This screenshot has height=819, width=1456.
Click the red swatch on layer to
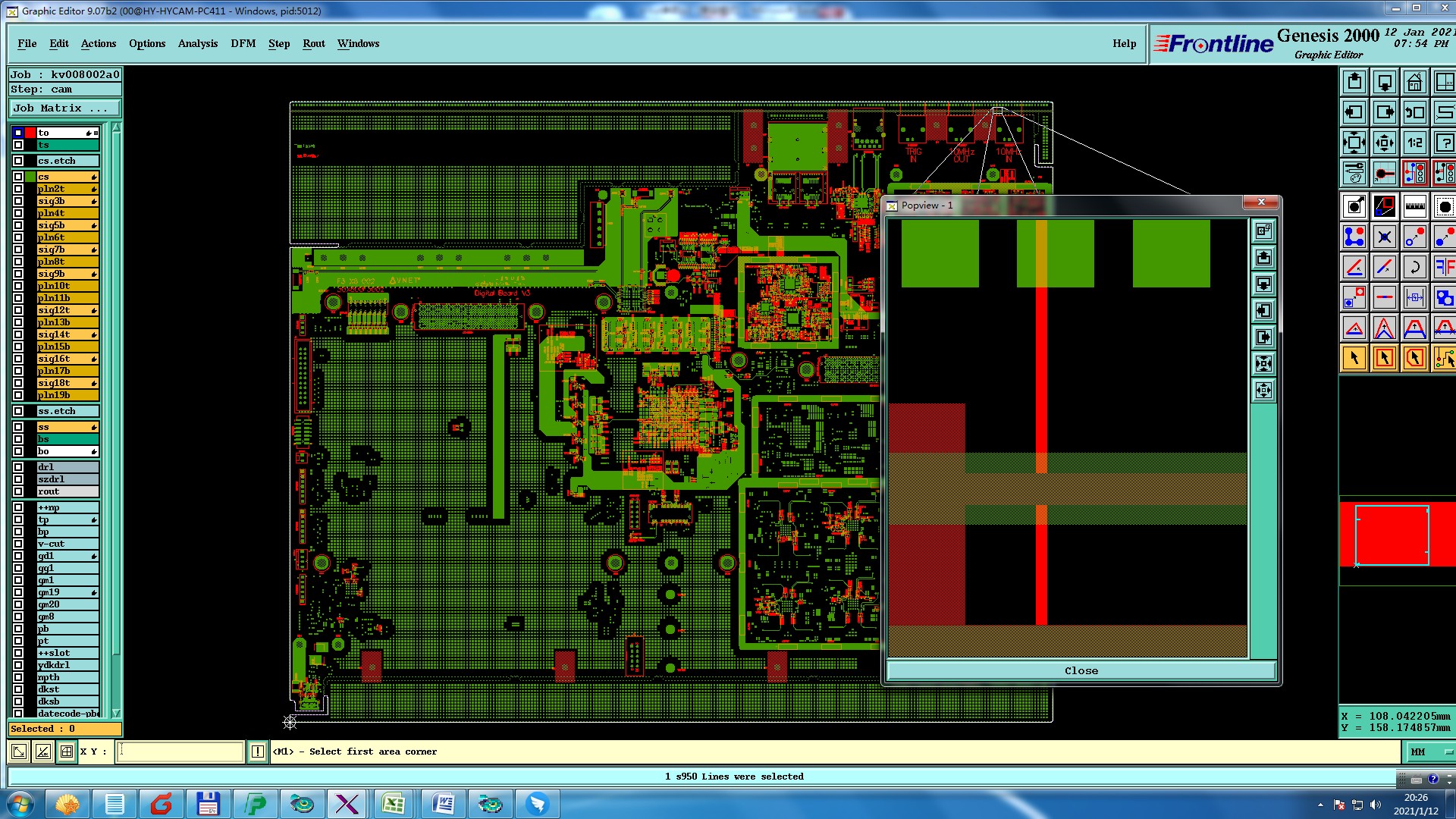coord(30,133)
